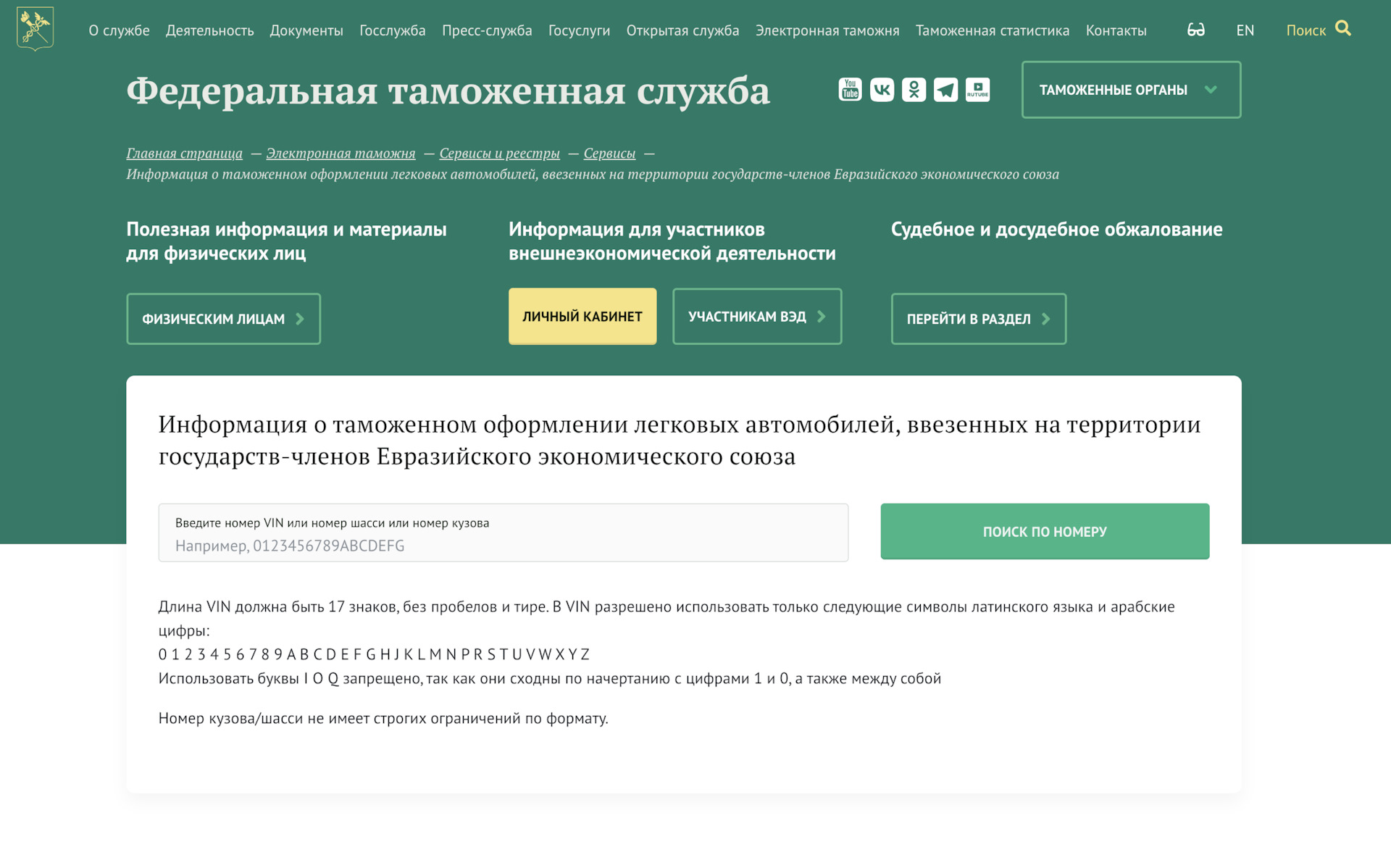Open the Telegram channel icon

pyautogui.click(x=945, y=90)
